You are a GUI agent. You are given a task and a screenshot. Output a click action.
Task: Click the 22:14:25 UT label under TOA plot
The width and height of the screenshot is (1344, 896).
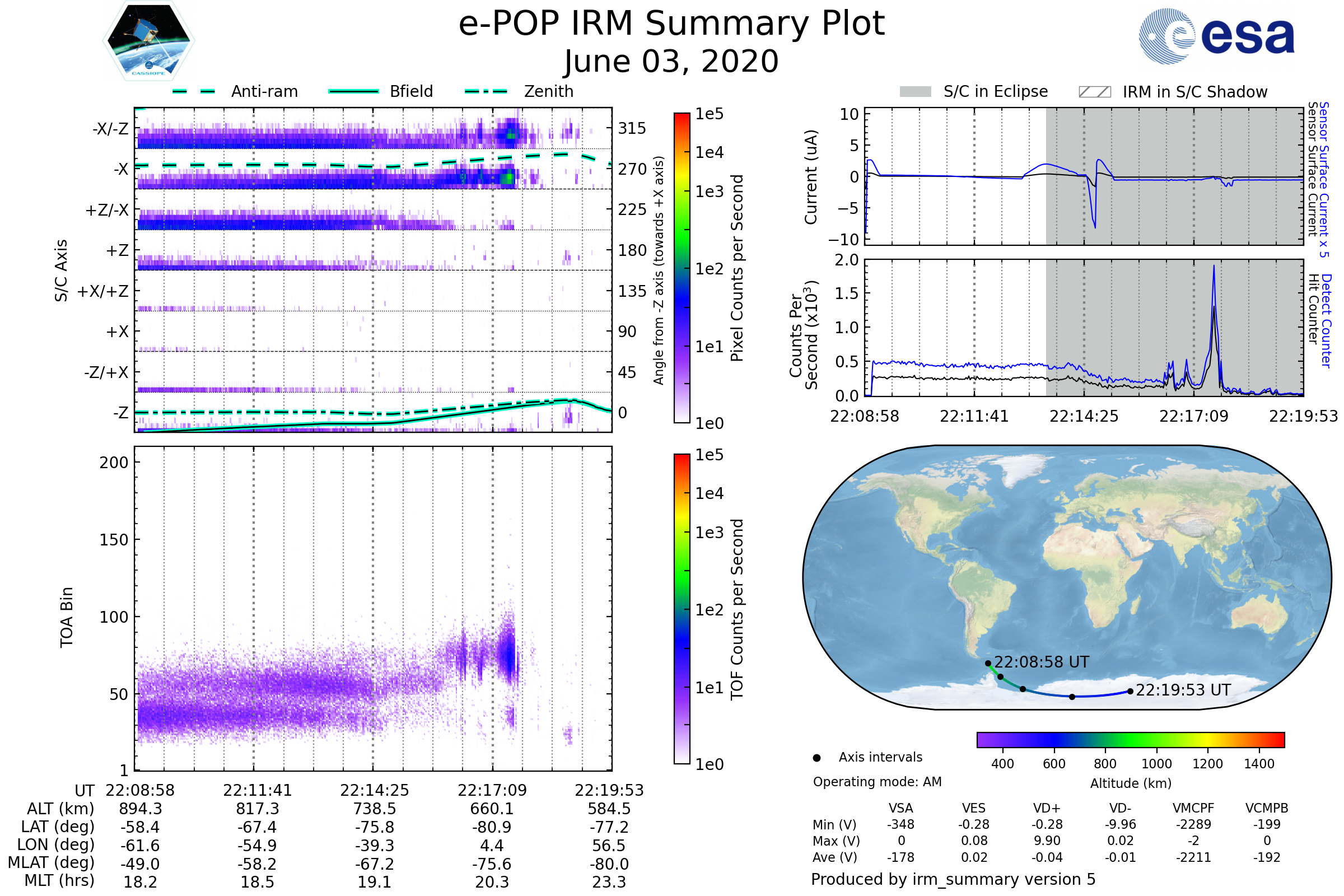(374, 790)
